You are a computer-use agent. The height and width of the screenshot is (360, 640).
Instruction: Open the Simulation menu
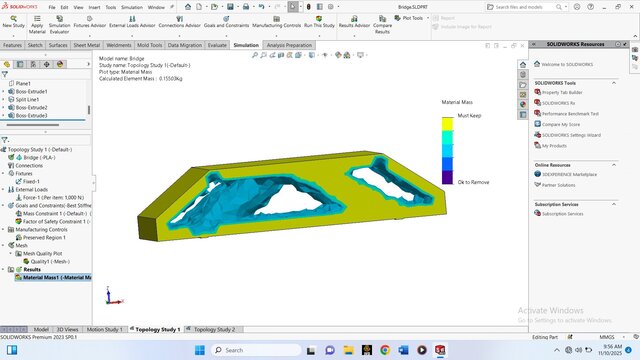click(132, 7)
